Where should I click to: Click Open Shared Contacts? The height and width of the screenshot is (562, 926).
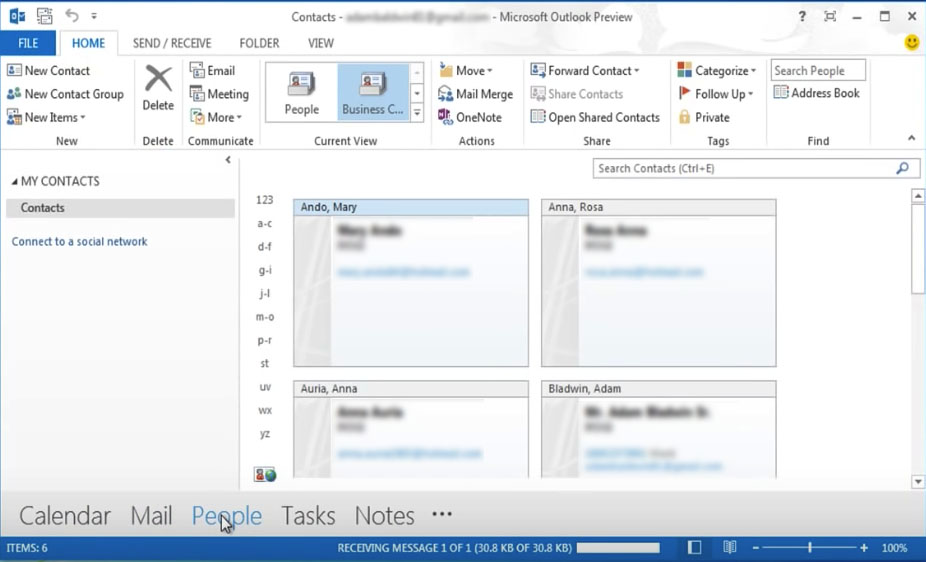click(595, 117)
